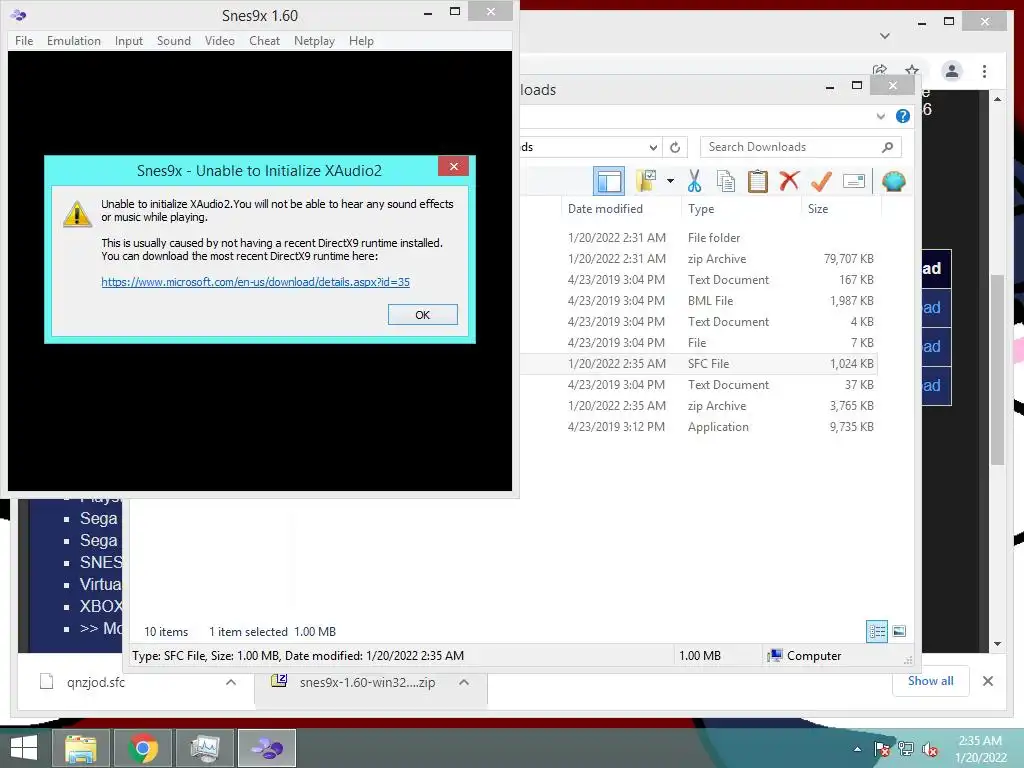The width and height of the screenshot is (1024, 768).
Task: Switch Explorer to large icons view
Action: coord(899,631)
